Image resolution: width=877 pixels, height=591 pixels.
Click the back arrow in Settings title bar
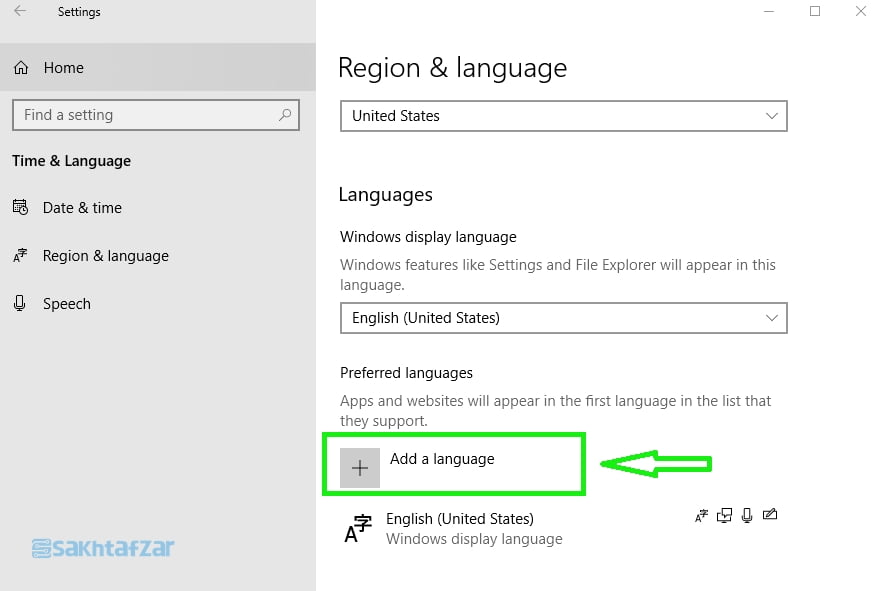pos(20,12)
